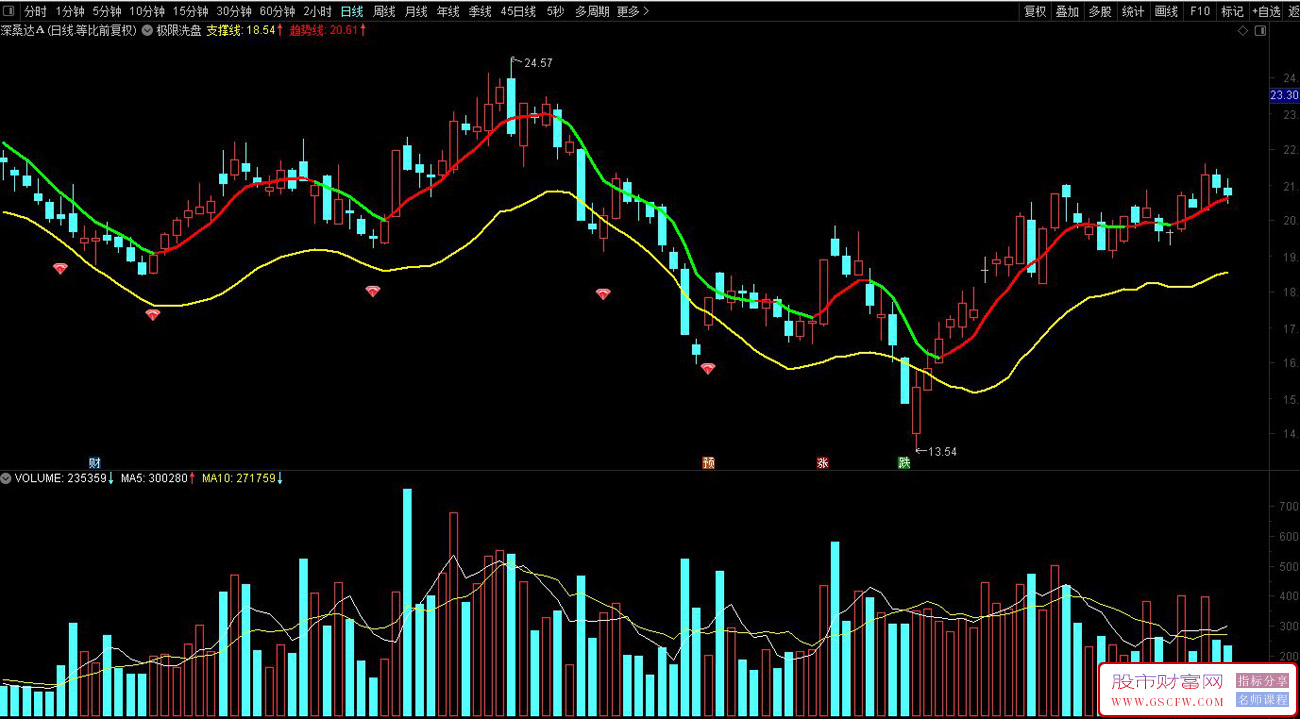This screenshot has height=719, width=1300.
Task: Select the 5秒 period
Action: [555, 12]
